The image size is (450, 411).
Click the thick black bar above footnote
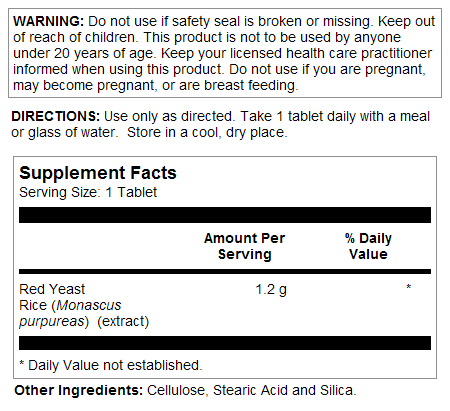(x=225, y=343)
